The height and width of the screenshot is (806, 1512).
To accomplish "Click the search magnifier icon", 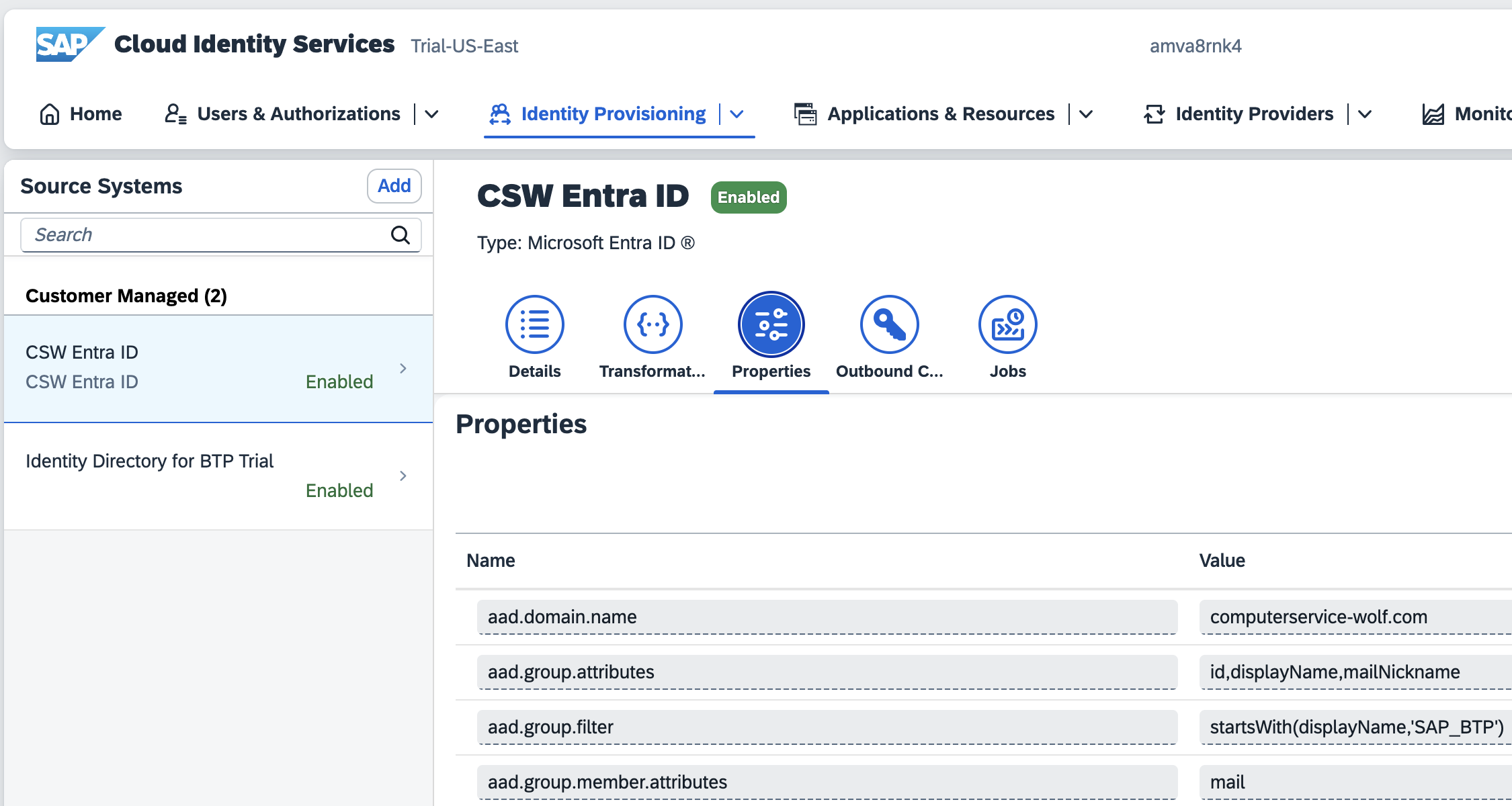I will 401,235.
